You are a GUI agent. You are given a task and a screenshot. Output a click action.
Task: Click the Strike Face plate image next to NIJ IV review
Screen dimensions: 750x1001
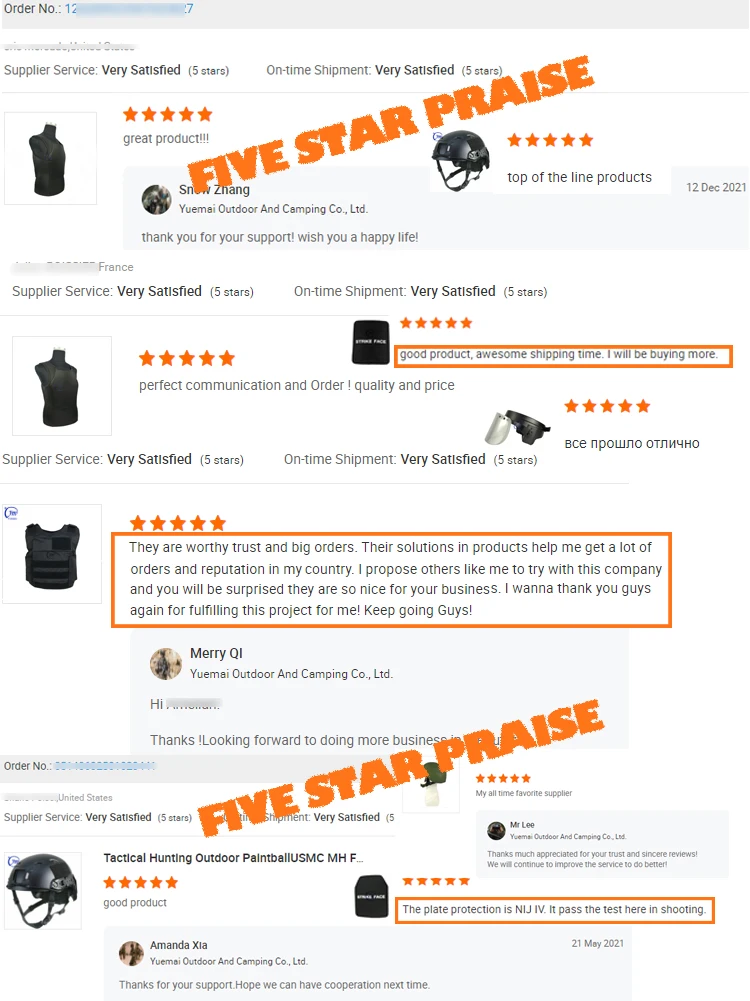click(371, 896)
